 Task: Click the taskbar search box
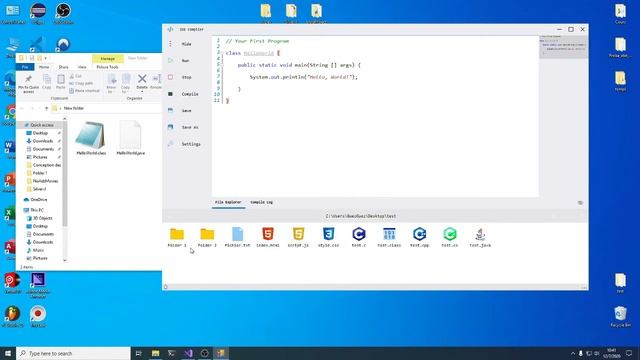click(x=73, y=353)
